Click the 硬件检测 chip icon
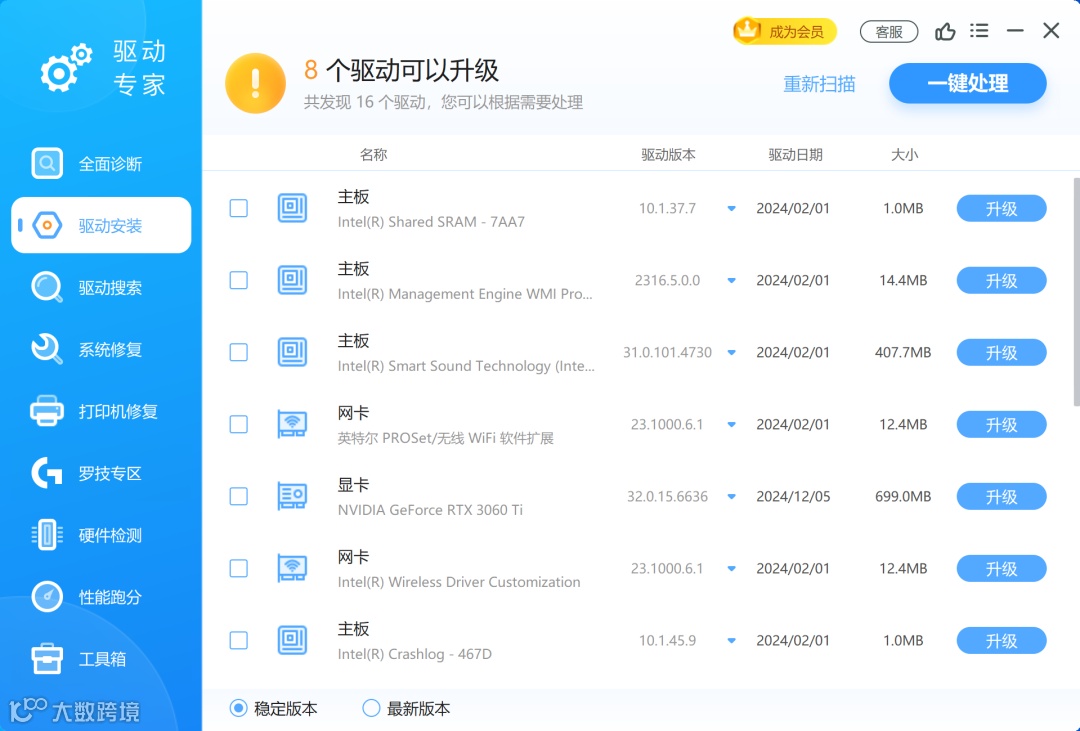 pos(47,535)
